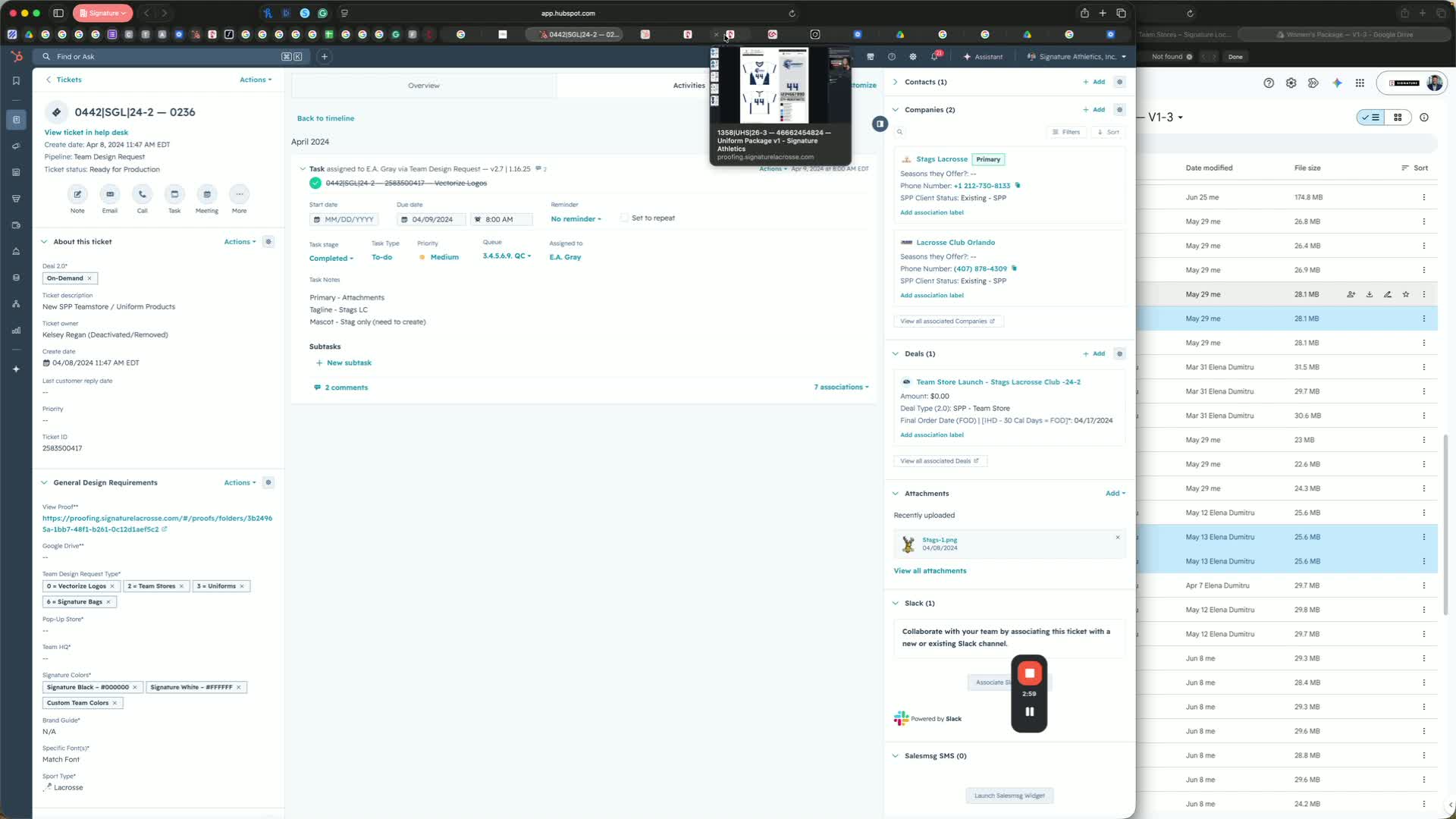Collapse the Attachments section
The width and height of the screenshot is (1456, 819).
pyautogui.click(x=896, y=494)
